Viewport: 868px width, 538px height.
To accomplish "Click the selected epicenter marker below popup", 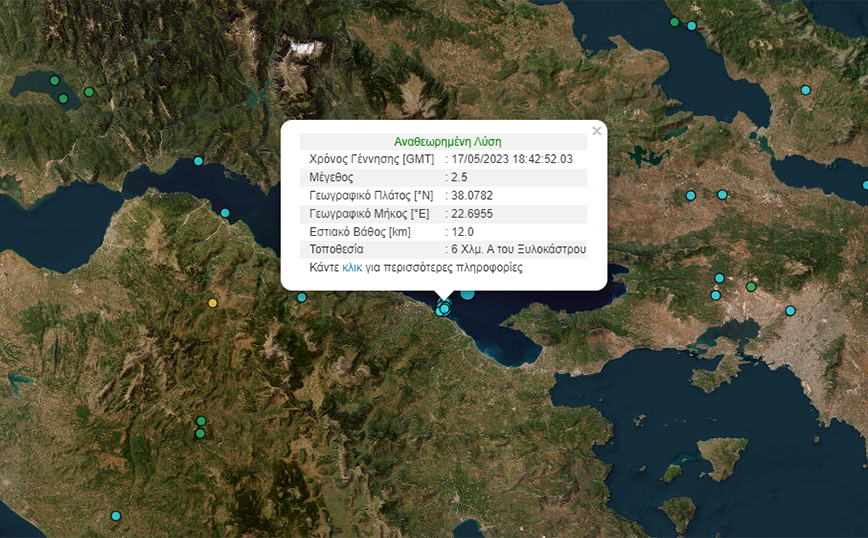I will pos(444,309).
